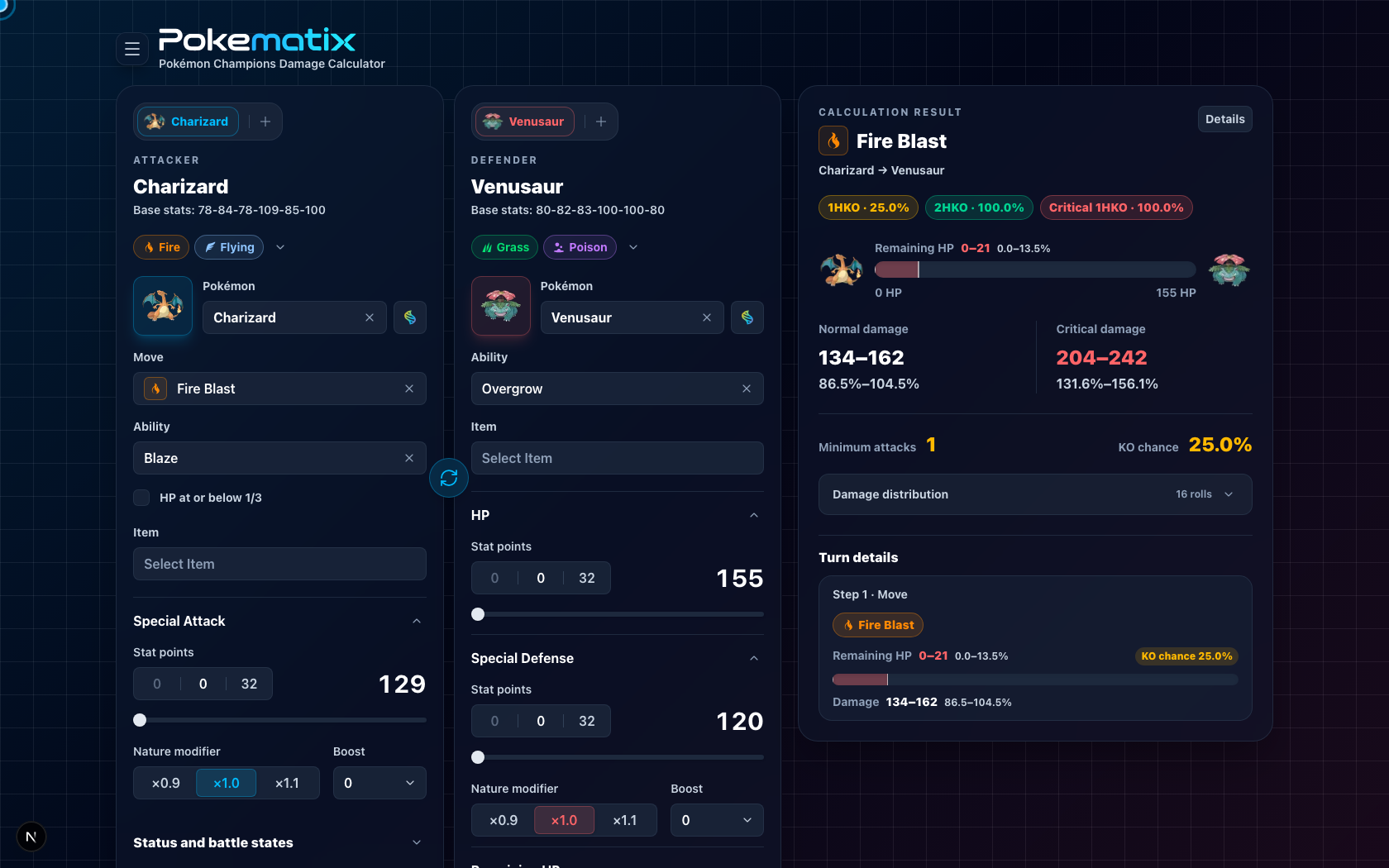Collapse the Special Defense section

[x=754, y=658]
